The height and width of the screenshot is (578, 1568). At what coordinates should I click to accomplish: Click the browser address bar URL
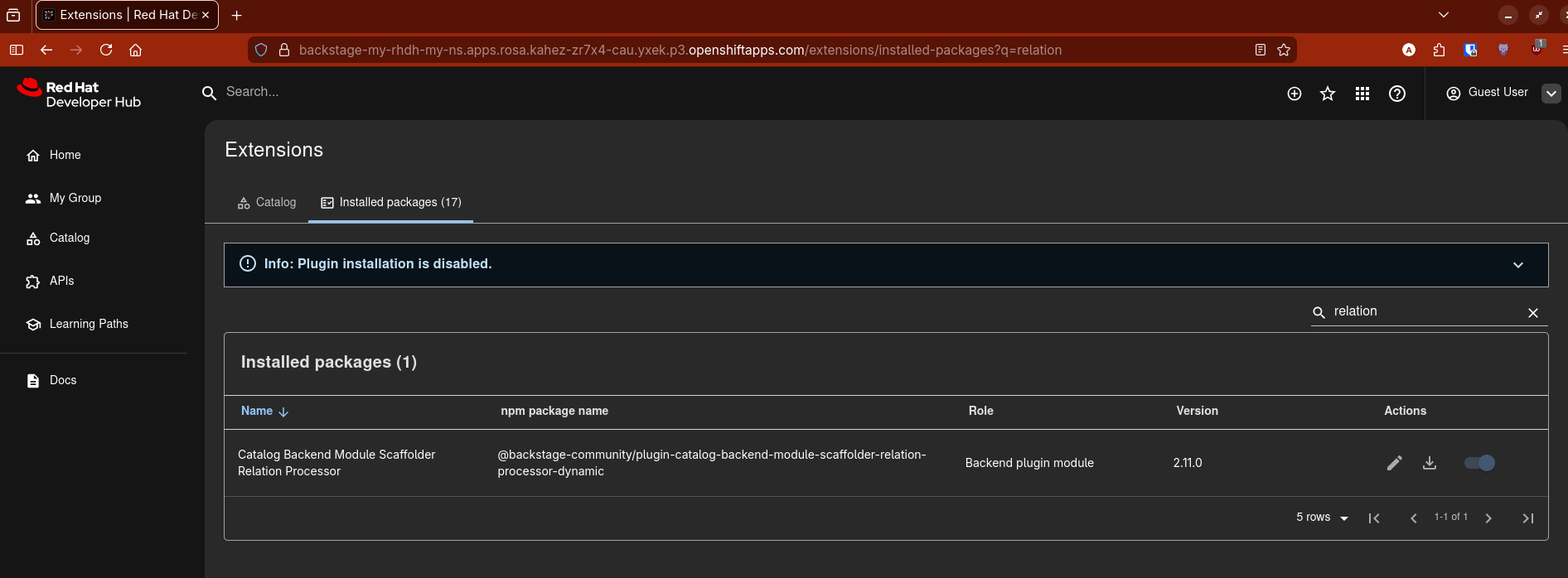coord(680,50)
